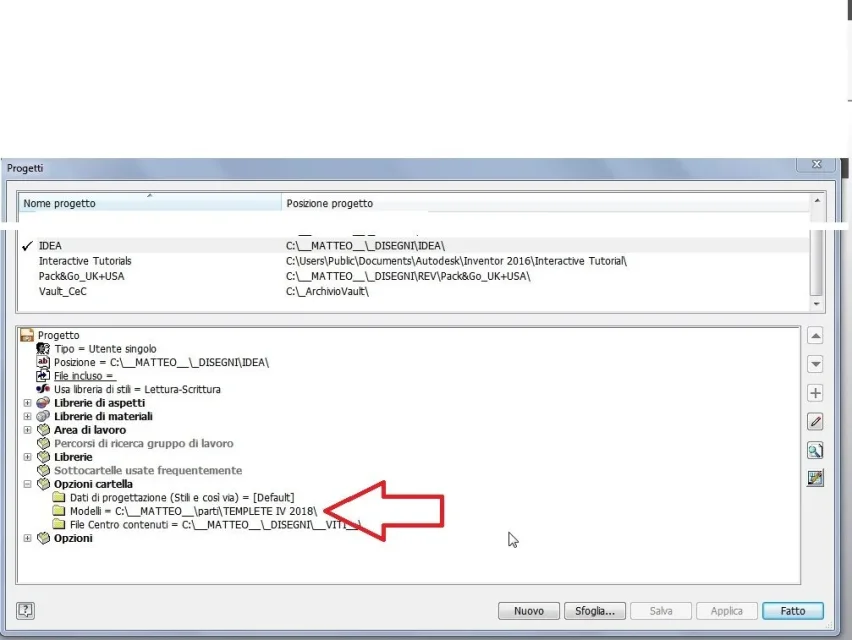Click the File incluso icon
852x640 pixels.
(x=43, y=375)
